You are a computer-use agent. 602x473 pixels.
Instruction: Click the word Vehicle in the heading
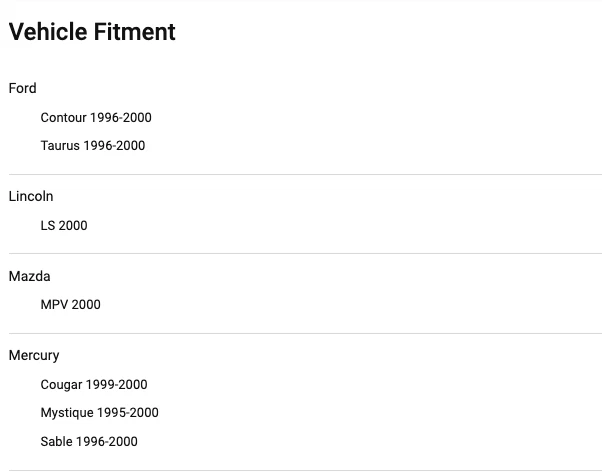48,32
